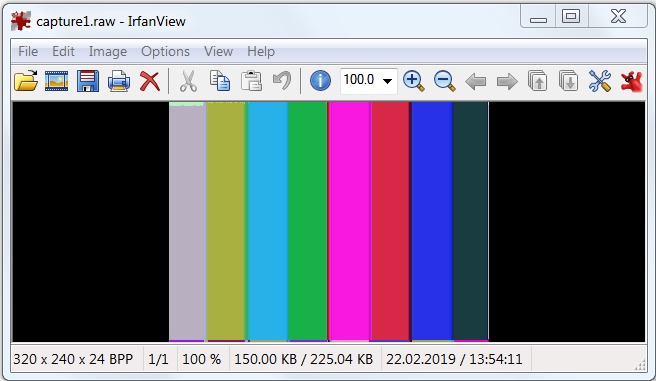Click status text "150.00 KB / 225.04 KB"
Screen dimensions: 656x381
[x=303, y=359]
